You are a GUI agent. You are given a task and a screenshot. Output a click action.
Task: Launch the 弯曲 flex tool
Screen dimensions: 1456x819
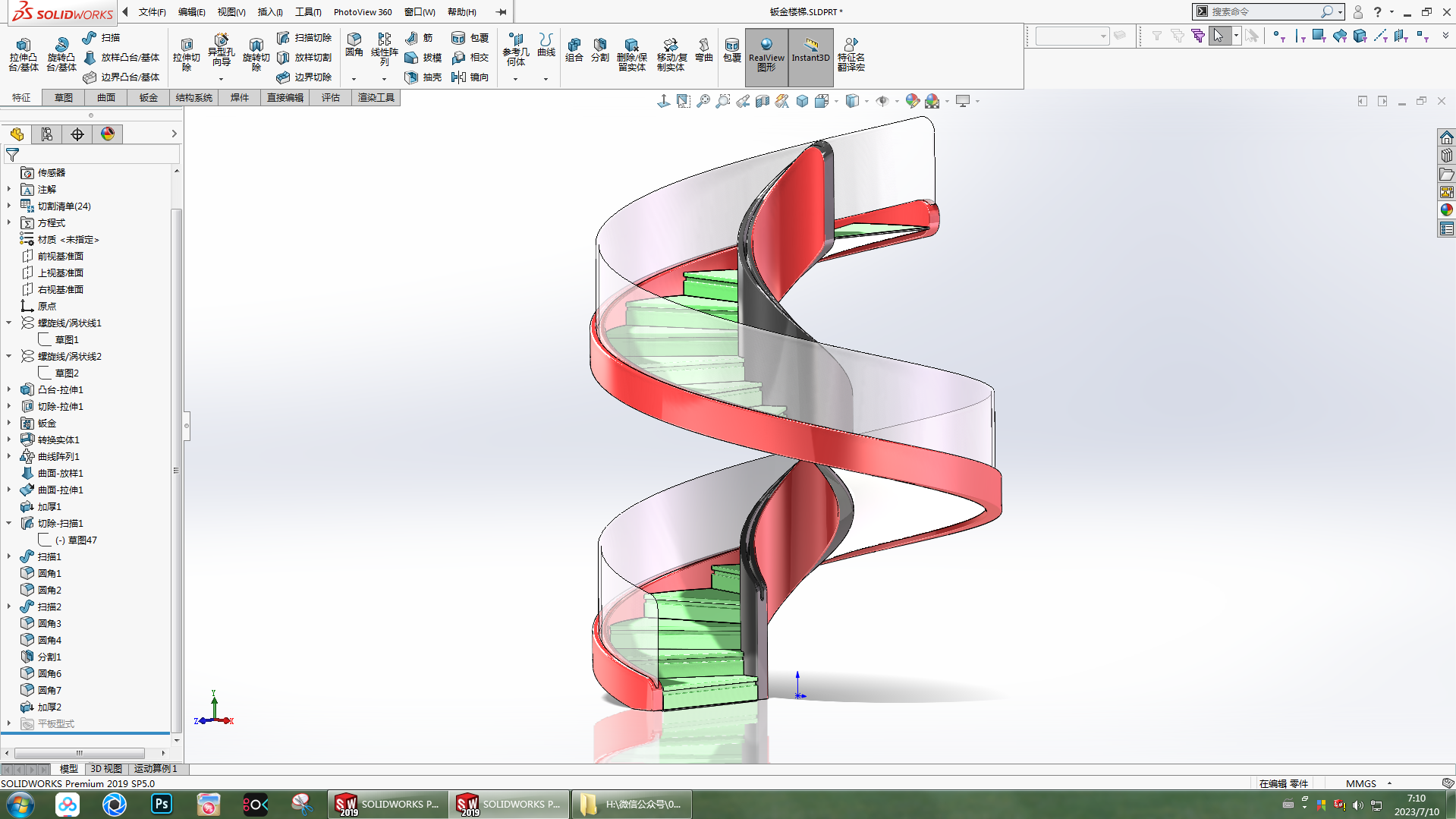click(x=704, y=50)
